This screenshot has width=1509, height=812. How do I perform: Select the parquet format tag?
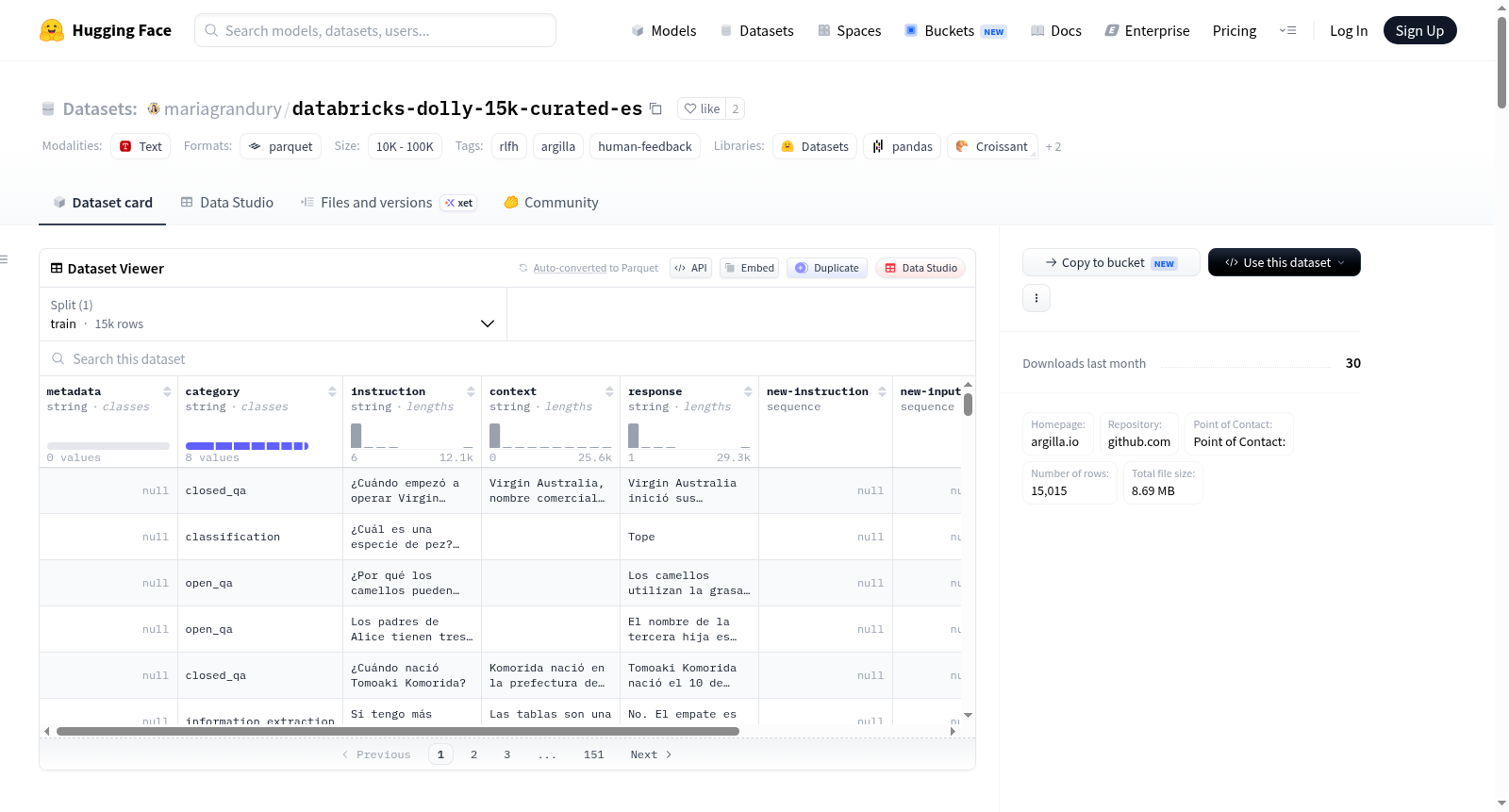point(280,146)
